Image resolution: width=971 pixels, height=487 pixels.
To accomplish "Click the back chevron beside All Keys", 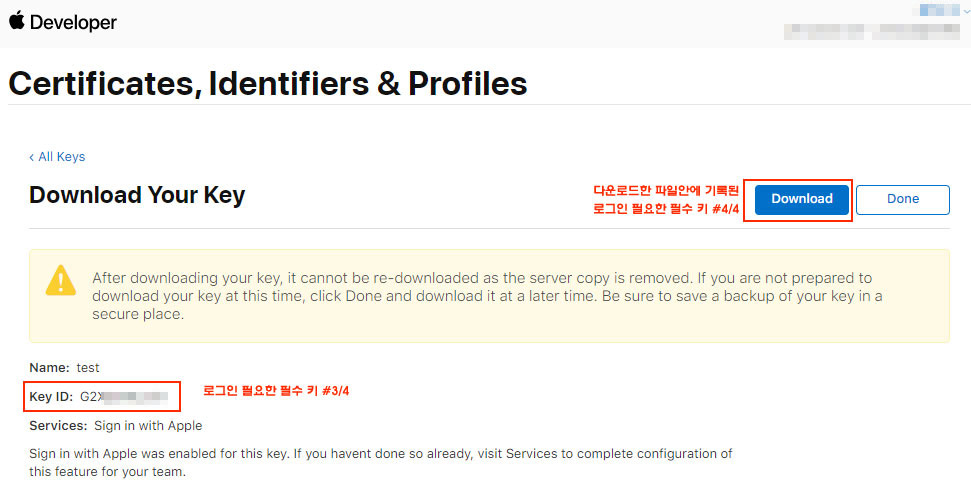I will coord(32,157).
